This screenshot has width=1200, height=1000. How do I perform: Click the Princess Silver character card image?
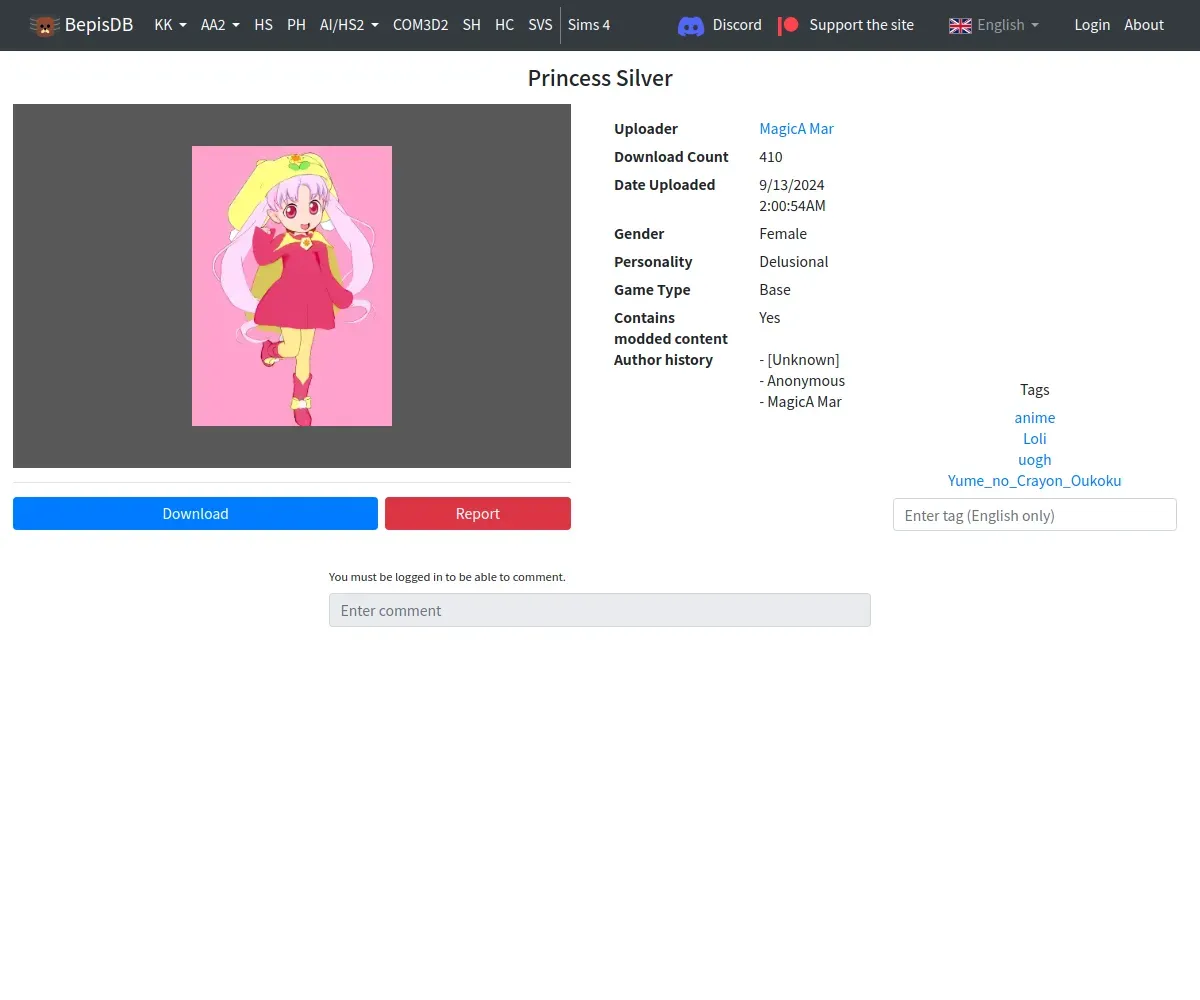pos(292,286)
